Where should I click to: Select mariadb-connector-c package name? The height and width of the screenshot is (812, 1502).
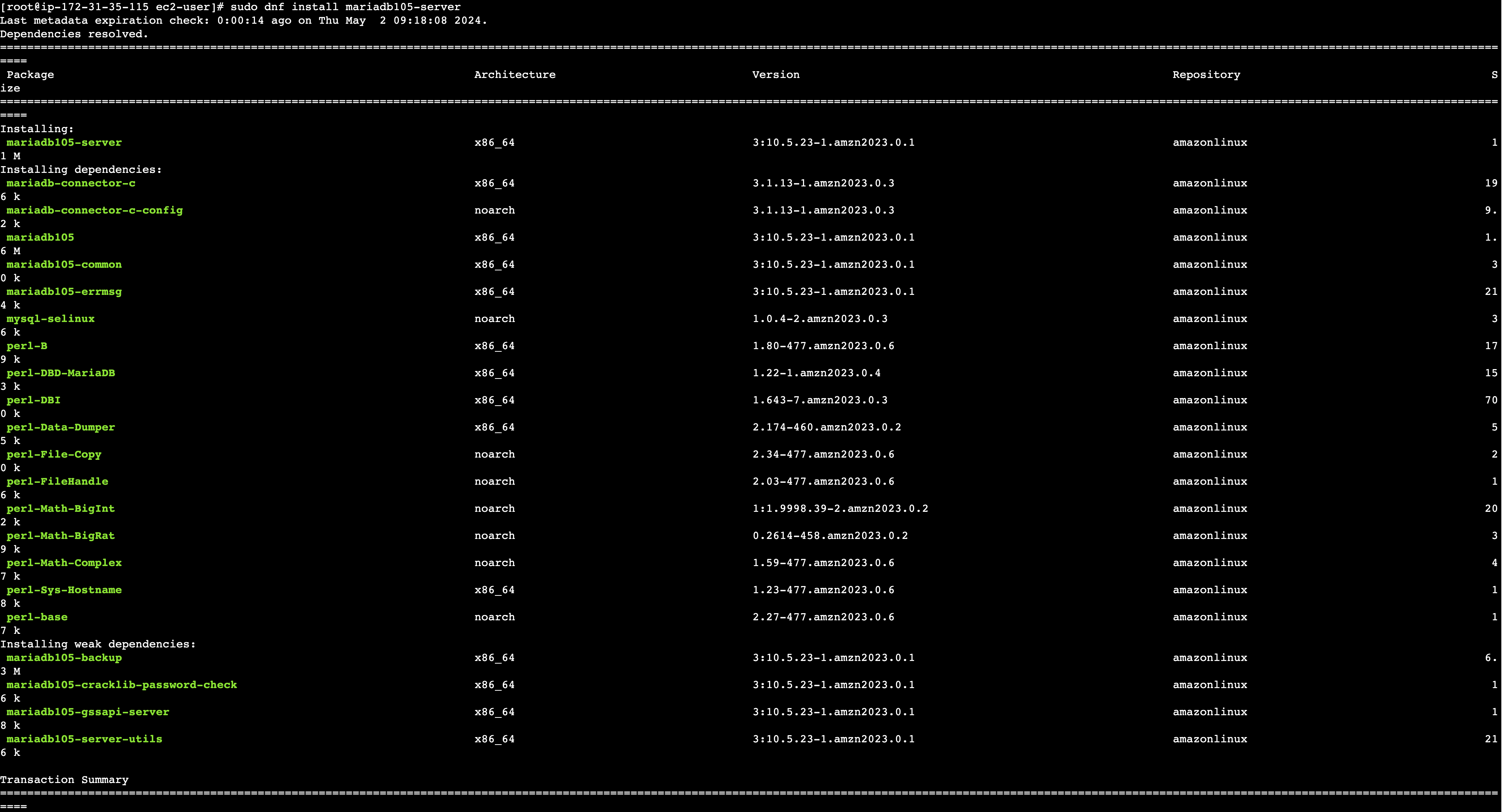[71, 183]
